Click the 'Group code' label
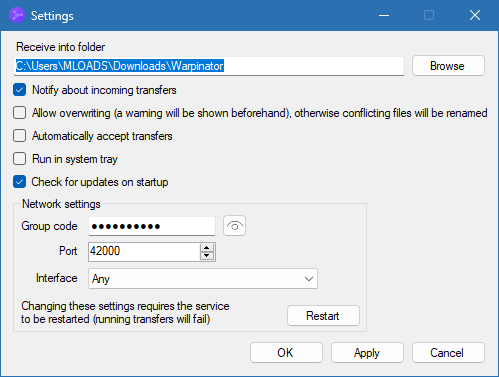The height and width of the screenshot is (377, 499). coord(49,226)
